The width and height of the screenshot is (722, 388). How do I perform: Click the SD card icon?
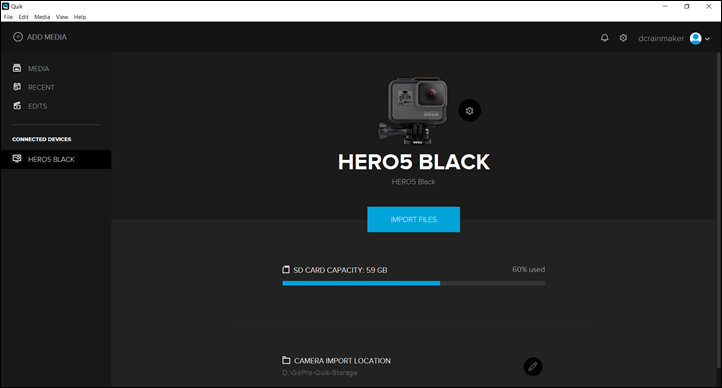pyautogui.click(x=286, y=270)
